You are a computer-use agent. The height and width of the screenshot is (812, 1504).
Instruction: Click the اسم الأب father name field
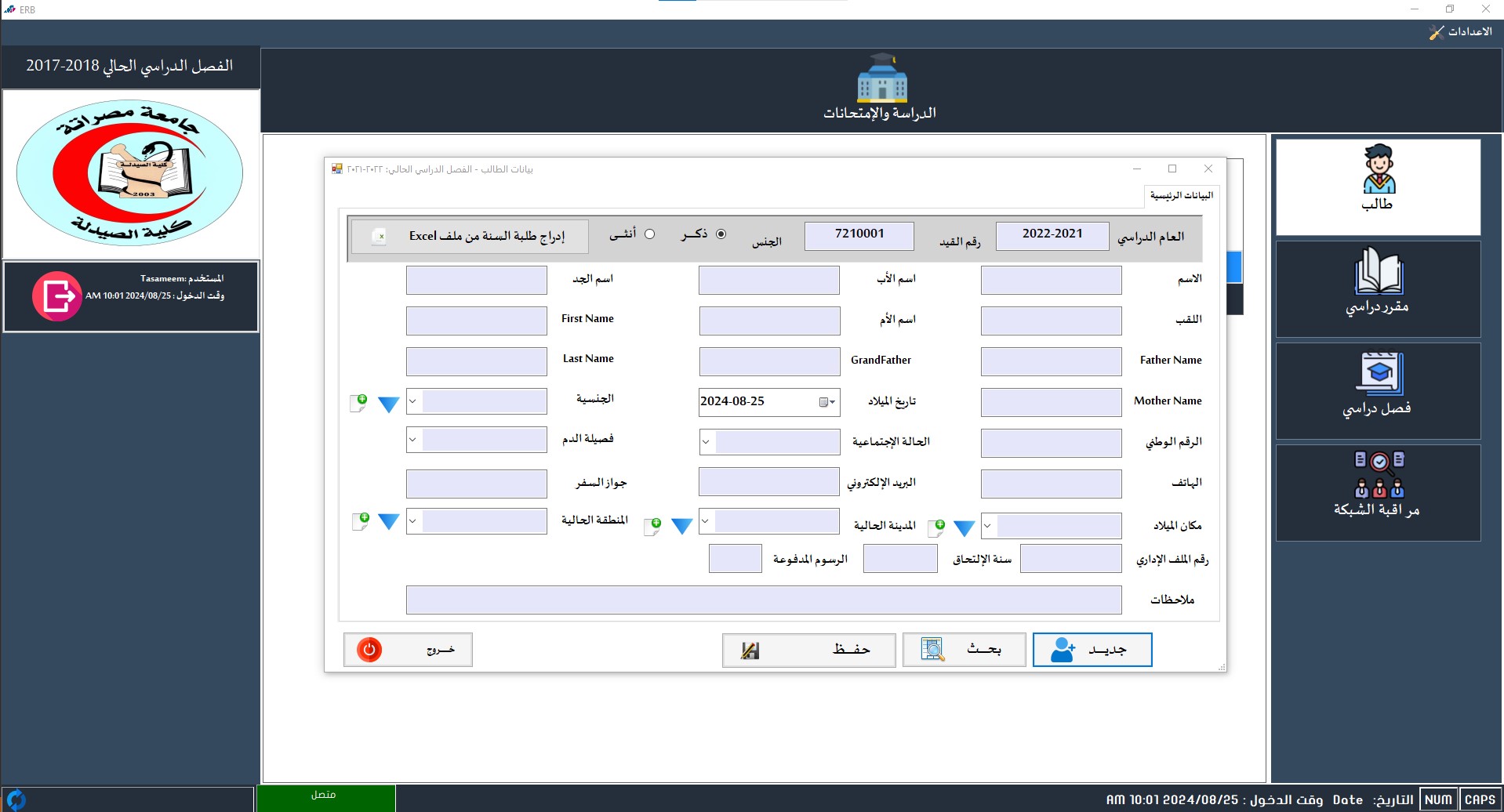(769, 280)
